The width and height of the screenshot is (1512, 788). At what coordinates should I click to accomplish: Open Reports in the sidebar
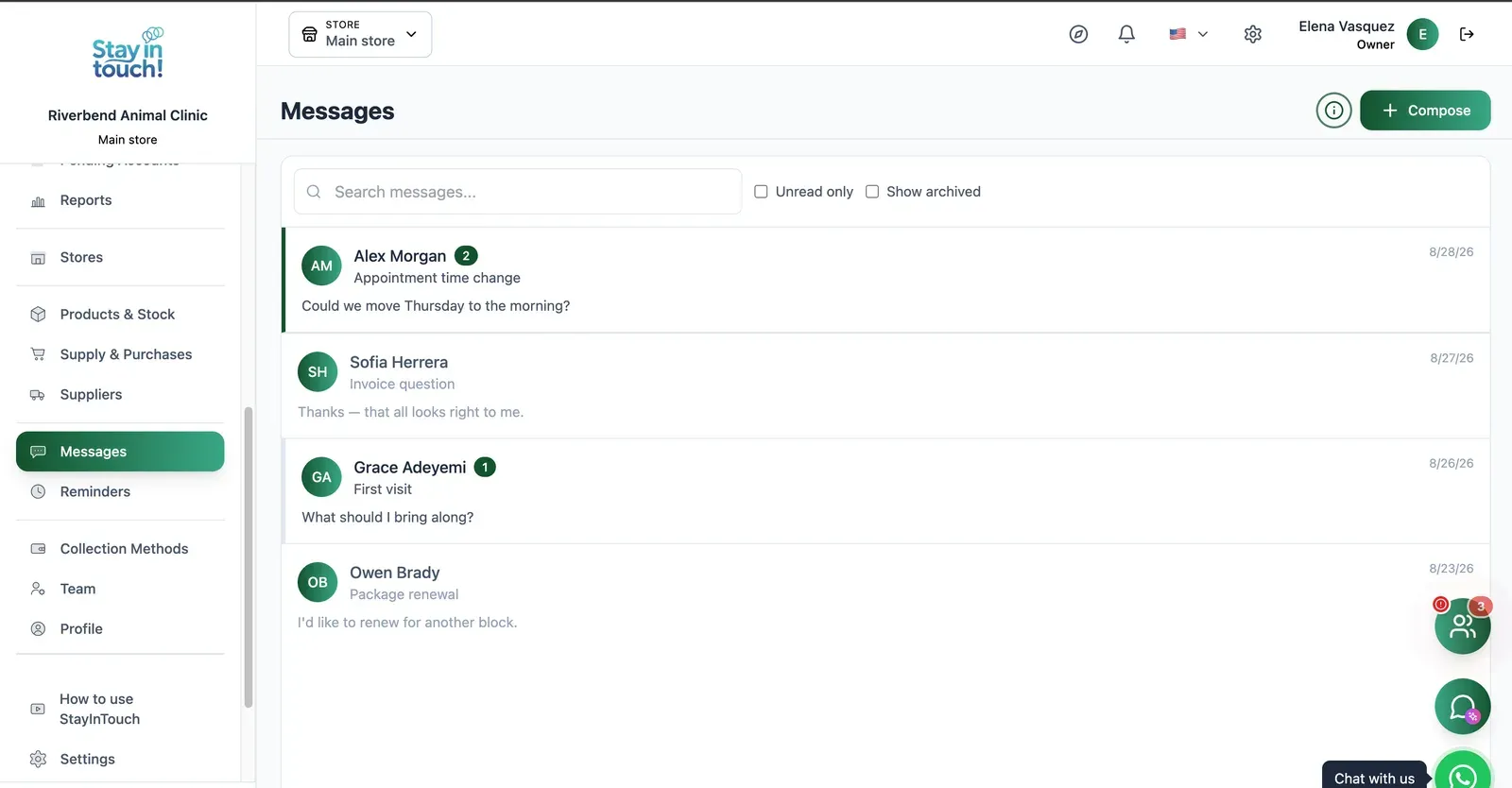point(120,200)
